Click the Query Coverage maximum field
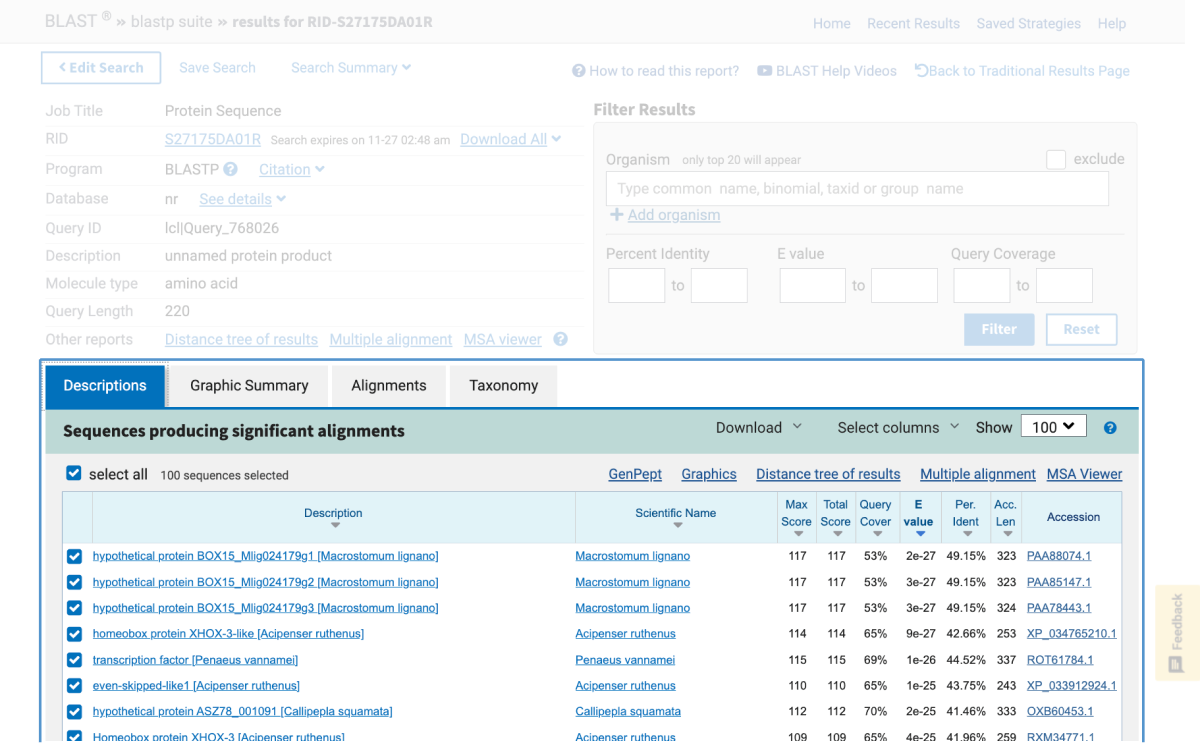1200x743 pixels. [x=1064, y=286]
